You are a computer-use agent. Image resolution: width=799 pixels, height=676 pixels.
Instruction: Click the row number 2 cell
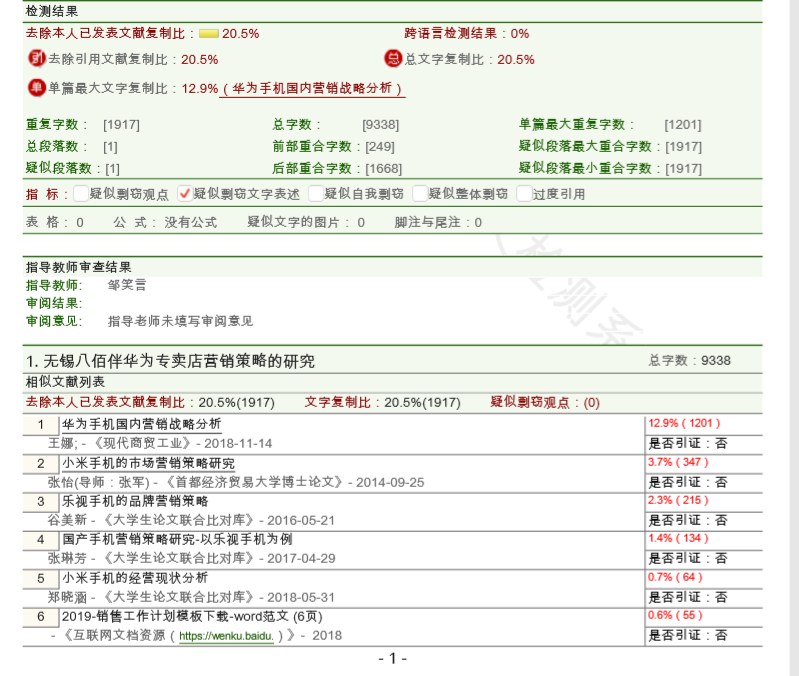click(x=41, y=464)
